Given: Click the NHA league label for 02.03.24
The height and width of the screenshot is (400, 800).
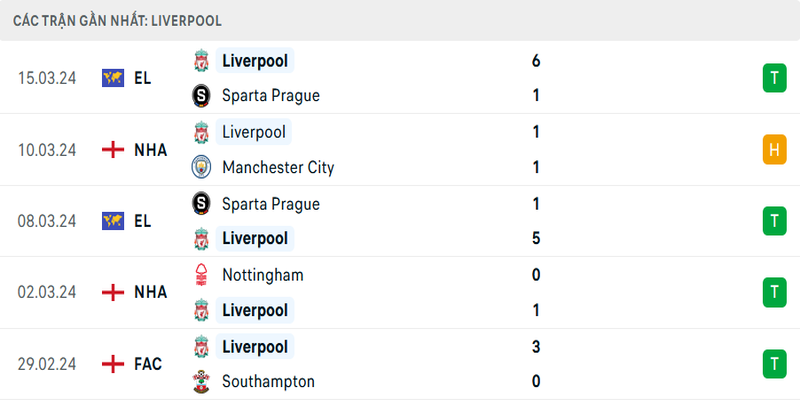Looking at the screenshot, I should (149, 292).
